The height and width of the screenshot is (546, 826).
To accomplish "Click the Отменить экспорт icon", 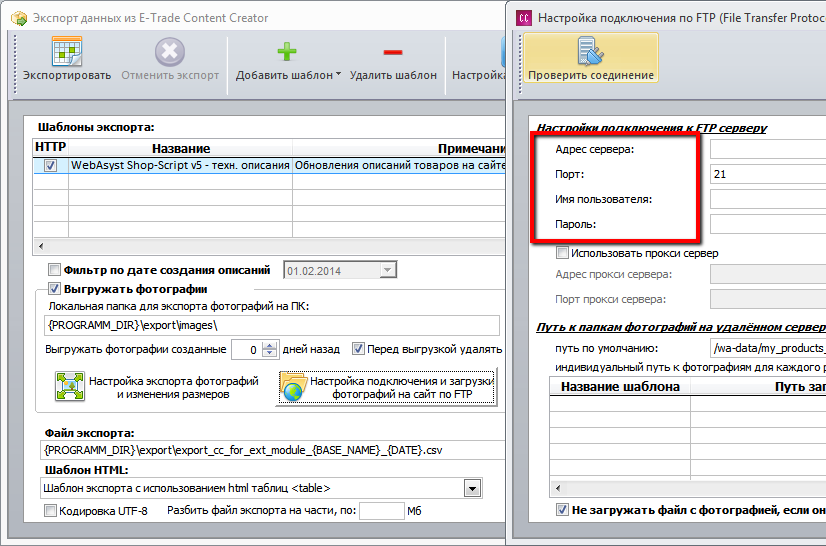I will coord(170,52).
